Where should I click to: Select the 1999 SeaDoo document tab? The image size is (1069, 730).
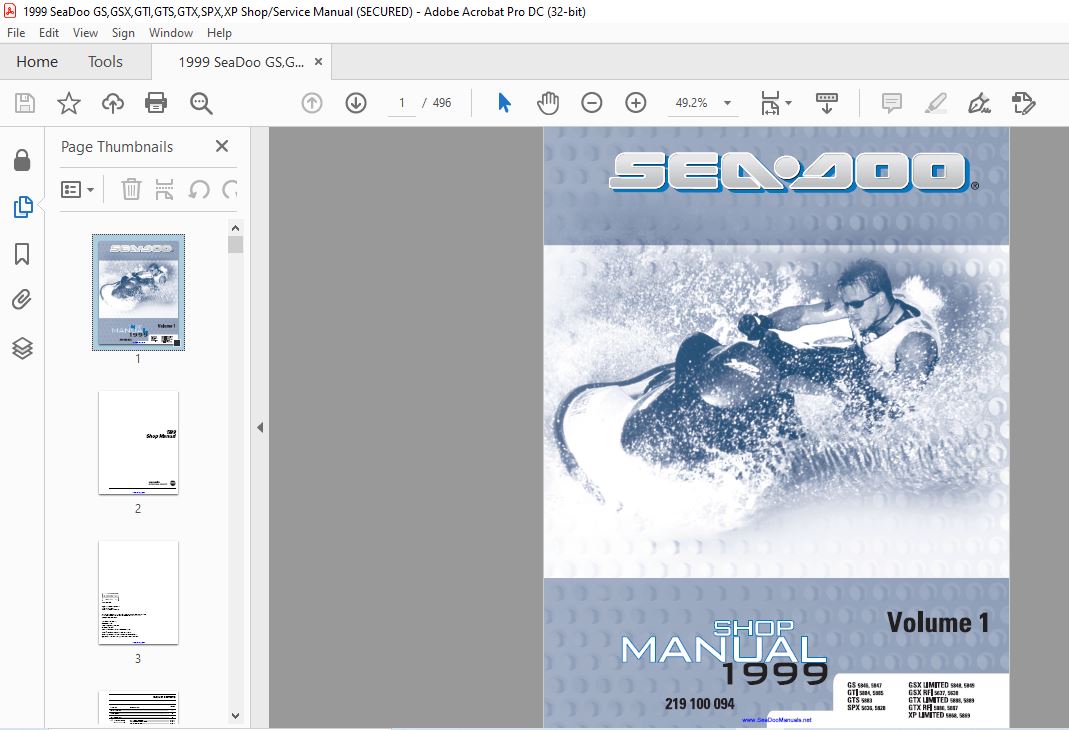click(241, 62)
